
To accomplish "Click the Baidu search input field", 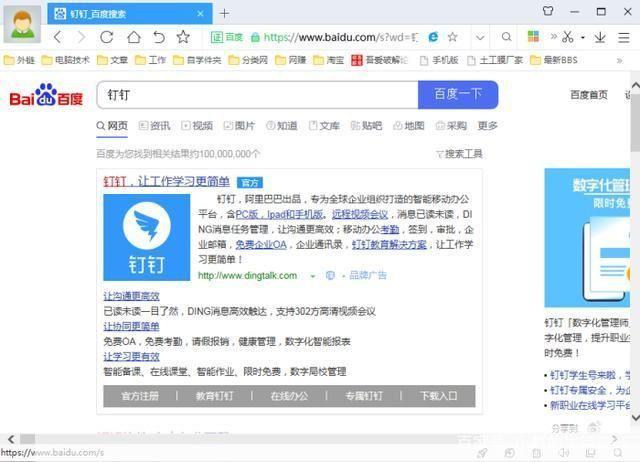I will (x=258, y=95).
